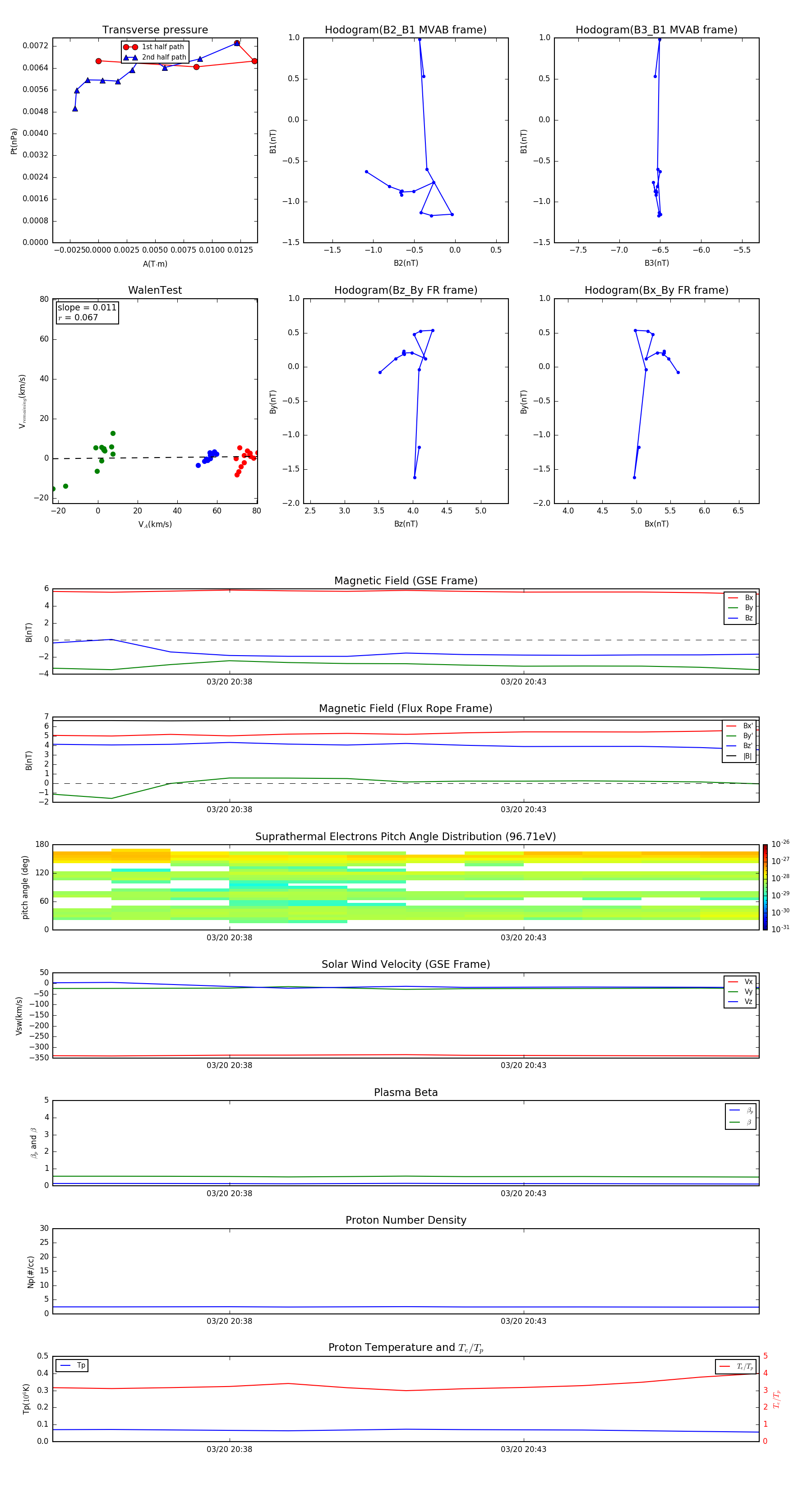Click the Vx entry in velocity legend
Image resolution: width=812 pixels, height=1489 pixels.
click(x=740, y=982)
